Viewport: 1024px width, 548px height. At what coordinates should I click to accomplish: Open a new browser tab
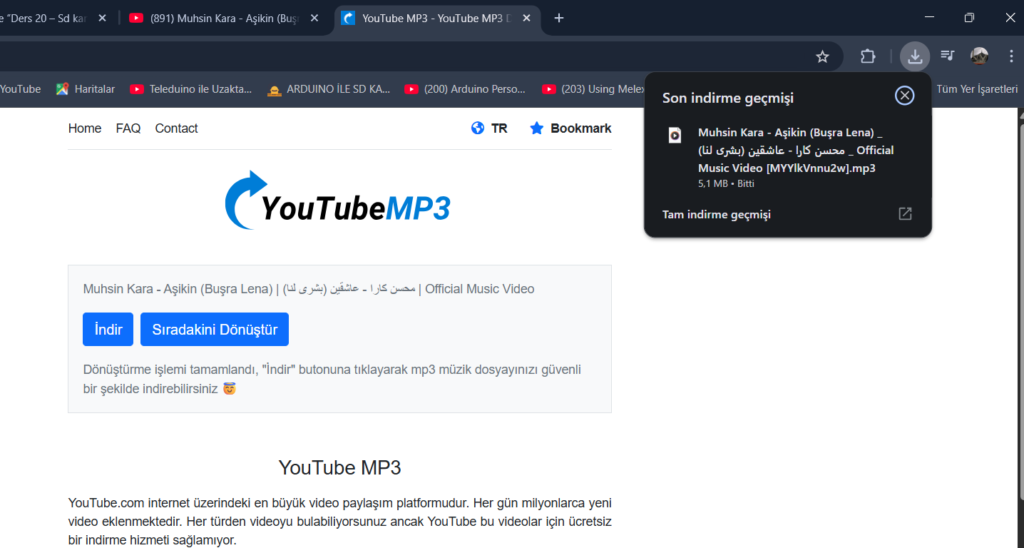click(559, 18)
